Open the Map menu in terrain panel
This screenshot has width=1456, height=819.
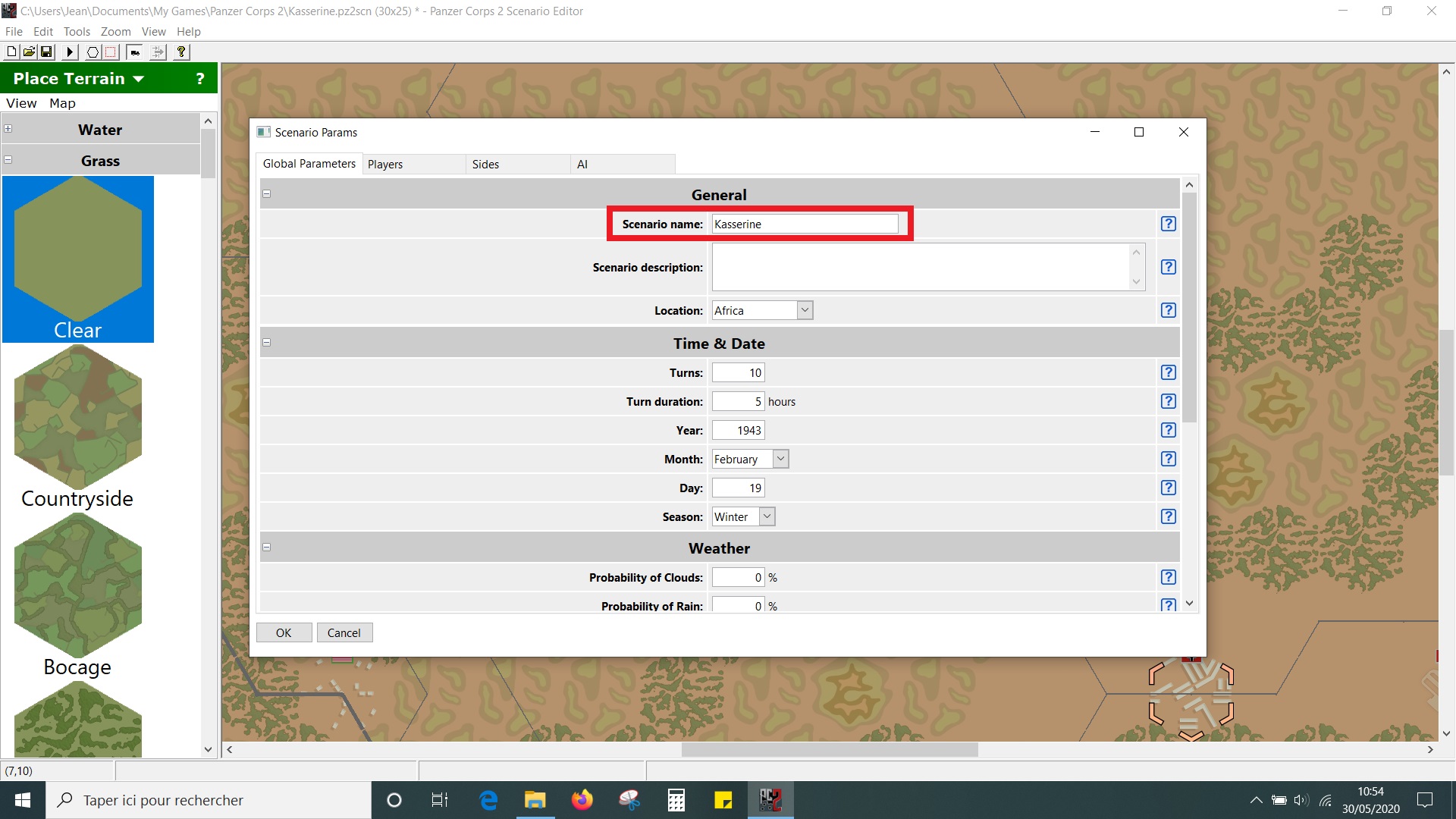click(x=63, y=103)
